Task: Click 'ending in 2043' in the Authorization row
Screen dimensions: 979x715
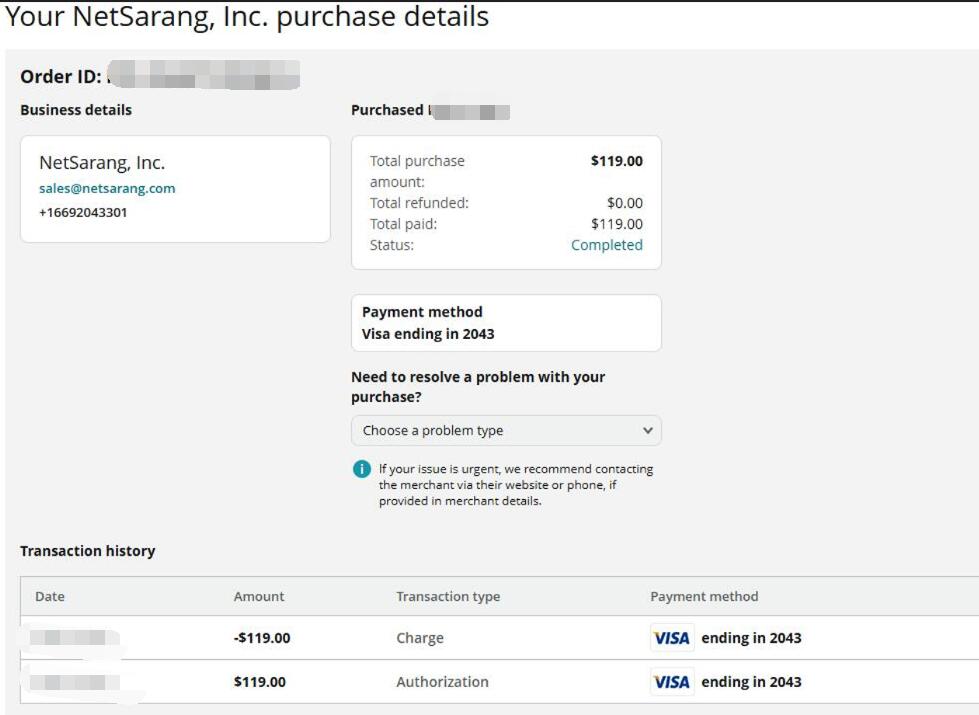Action: [751, 682]
